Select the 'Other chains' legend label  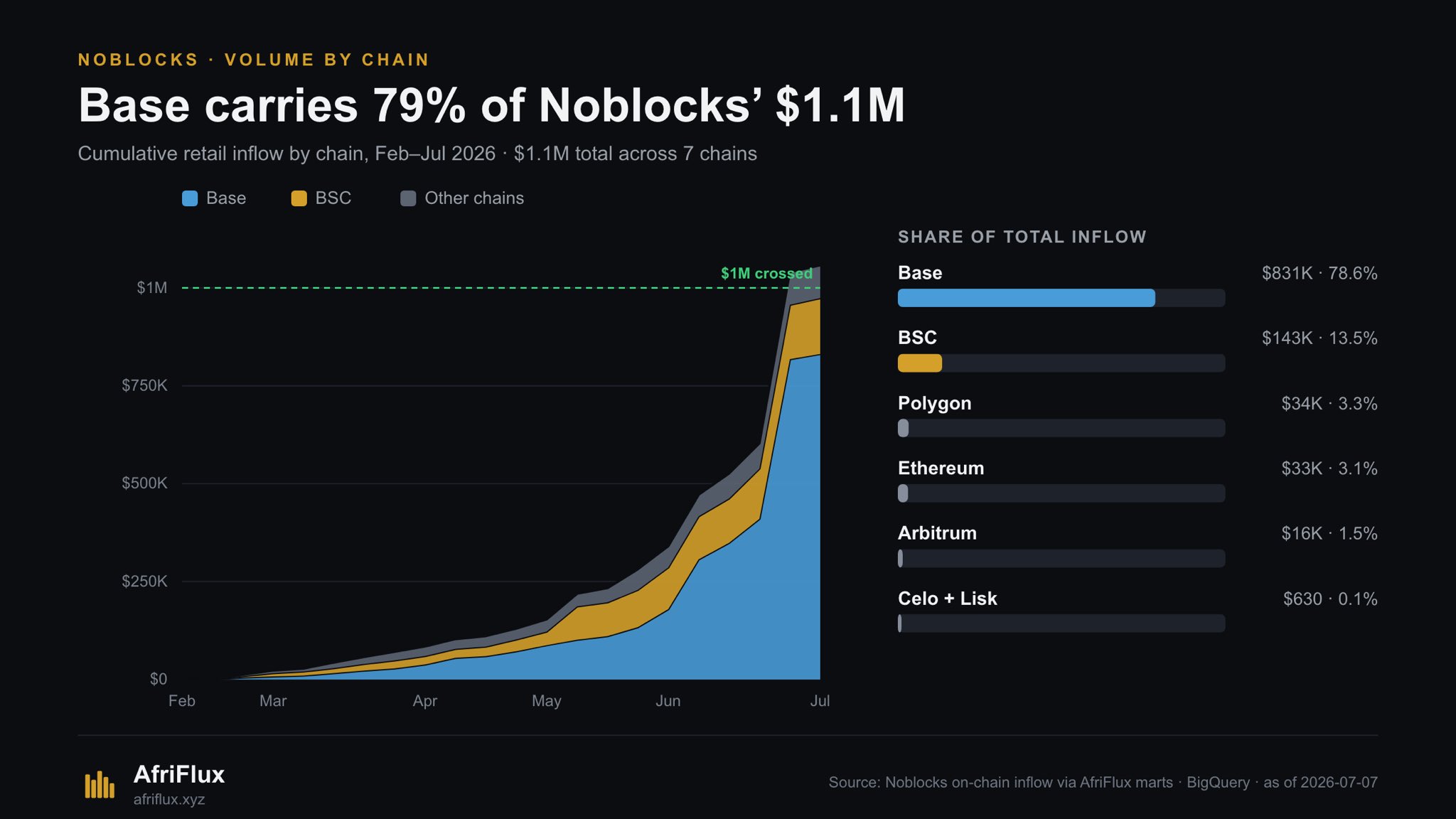[x=474, y=198]
